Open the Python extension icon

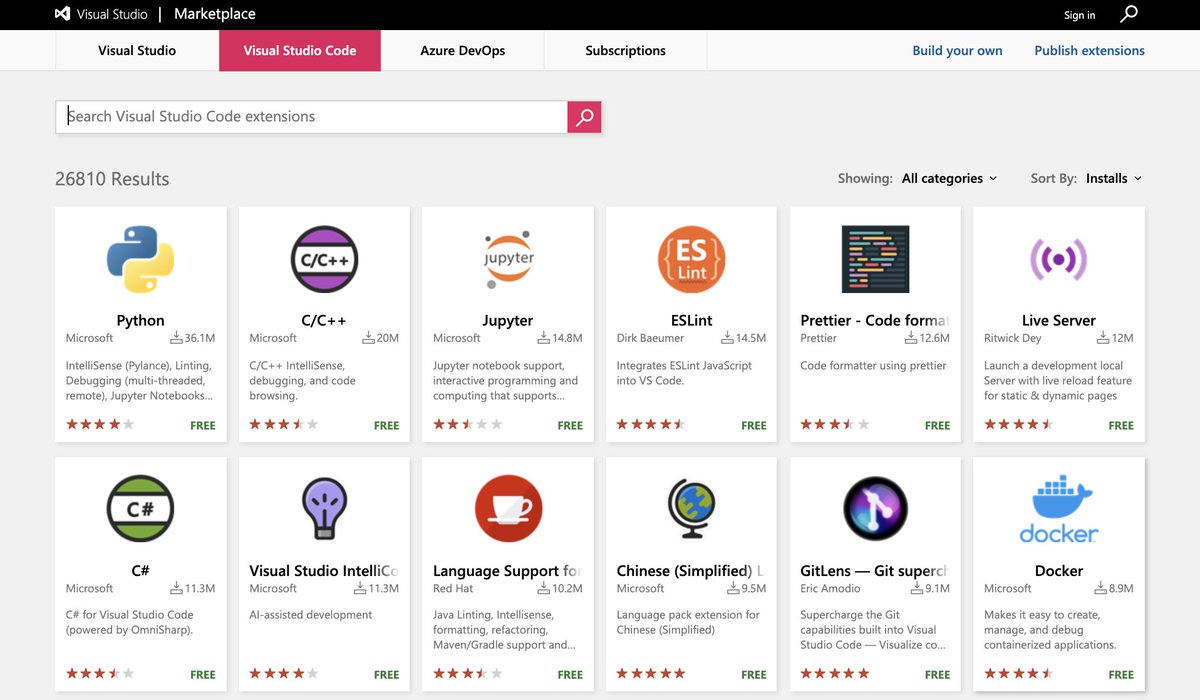140,259
